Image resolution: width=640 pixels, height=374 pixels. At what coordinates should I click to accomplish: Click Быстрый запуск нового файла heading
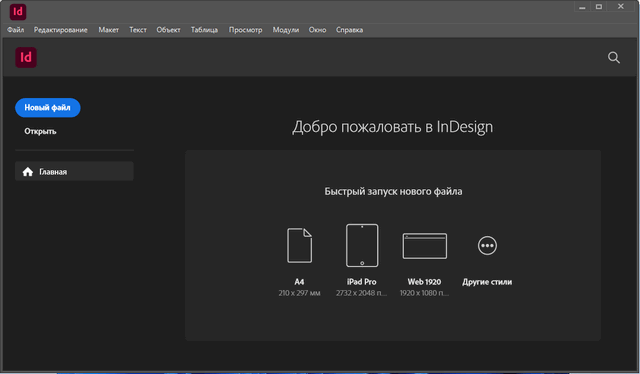(x=393, y=191)
